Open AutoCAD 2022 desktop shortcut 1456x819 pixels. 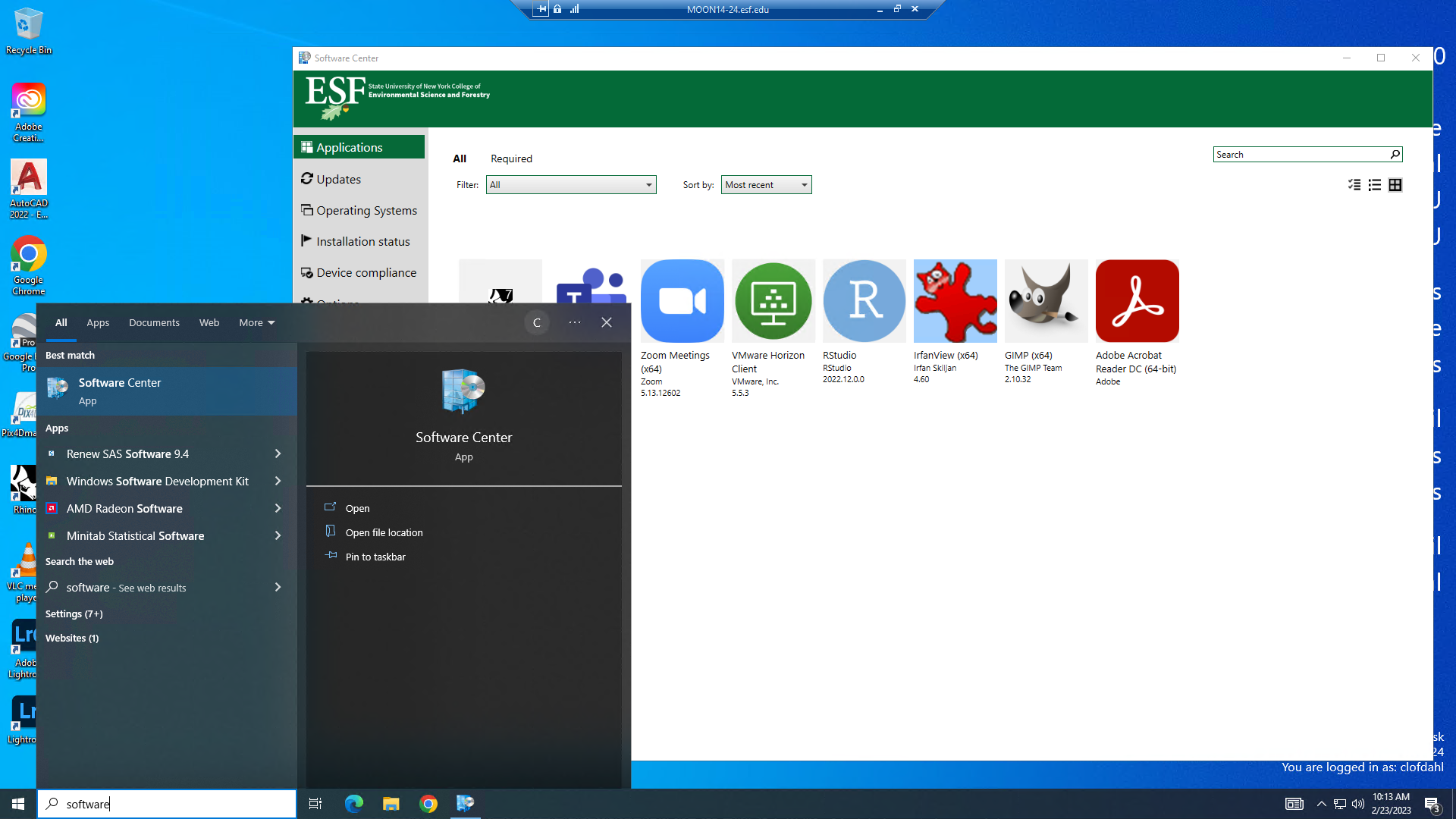[28, 190]
